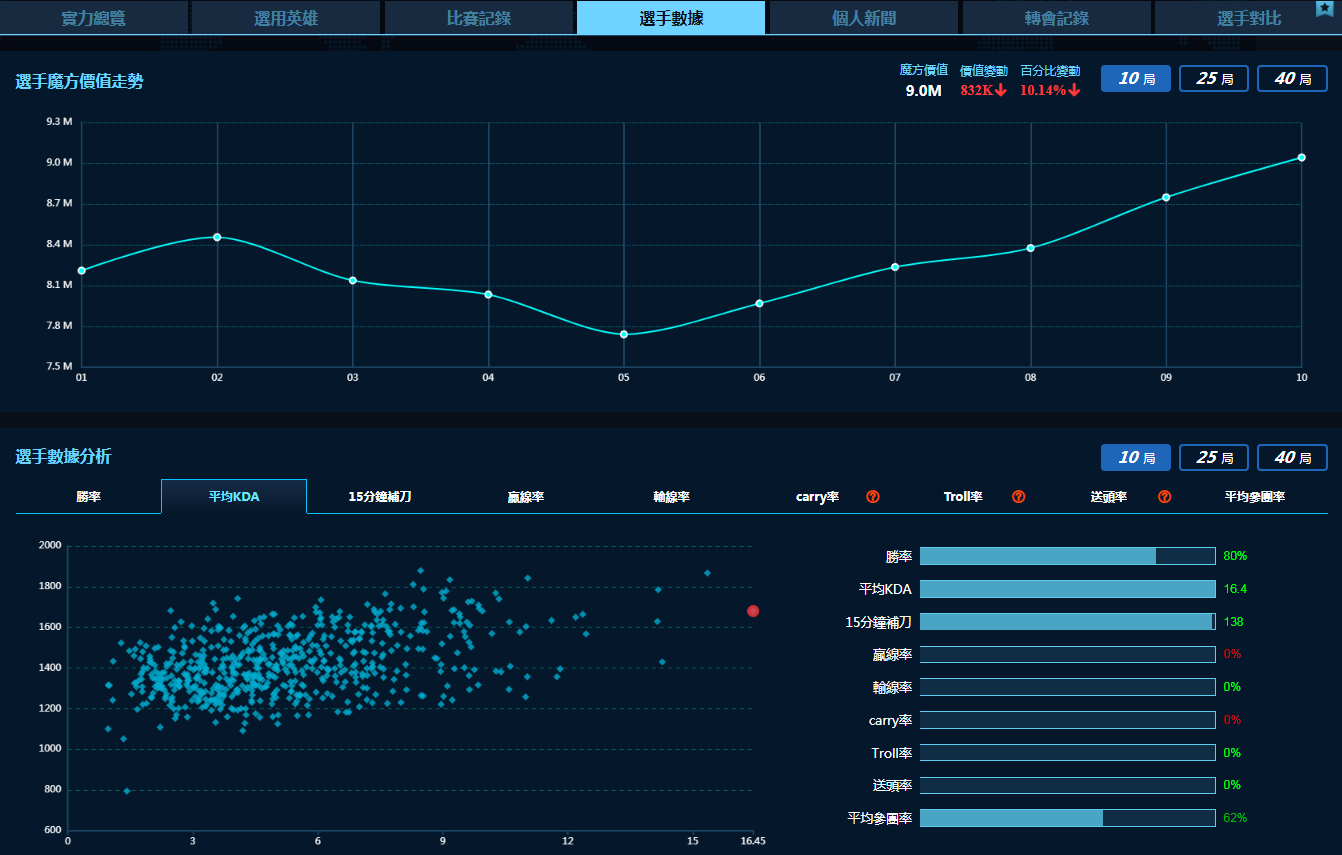Click the final data point at 10 on the value chart

(x=1301, y=158)
